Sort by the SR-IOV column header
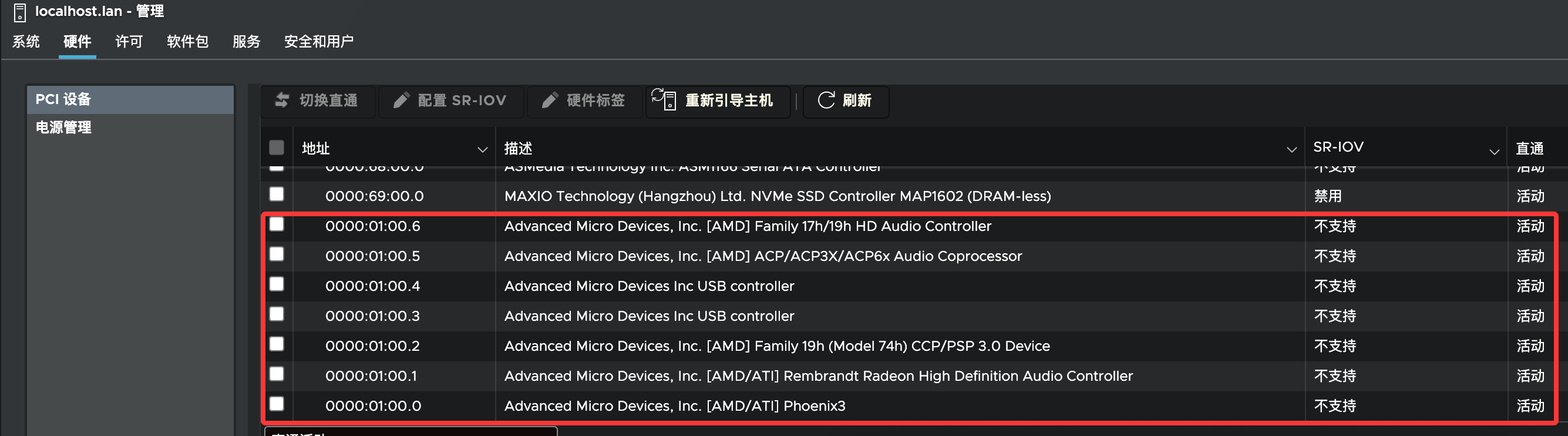The image size is (1568, 436). coord(1338,147)
